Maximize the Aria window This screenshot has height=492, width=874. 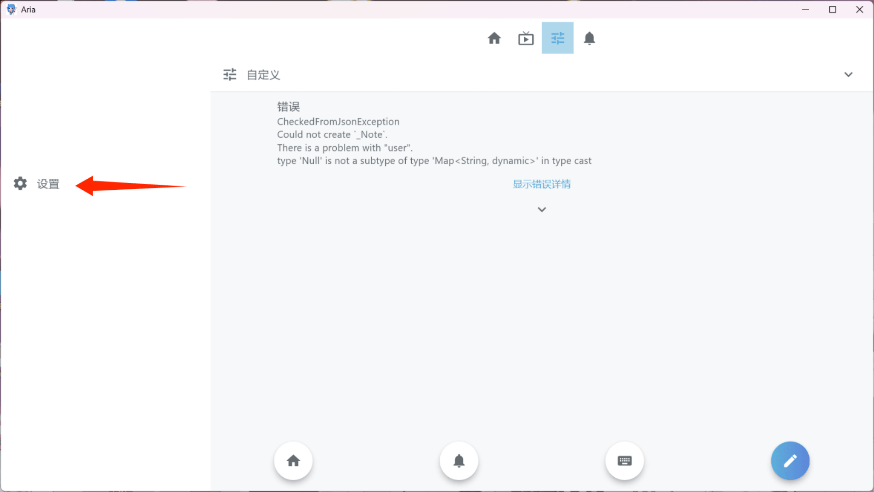(832, 9)
